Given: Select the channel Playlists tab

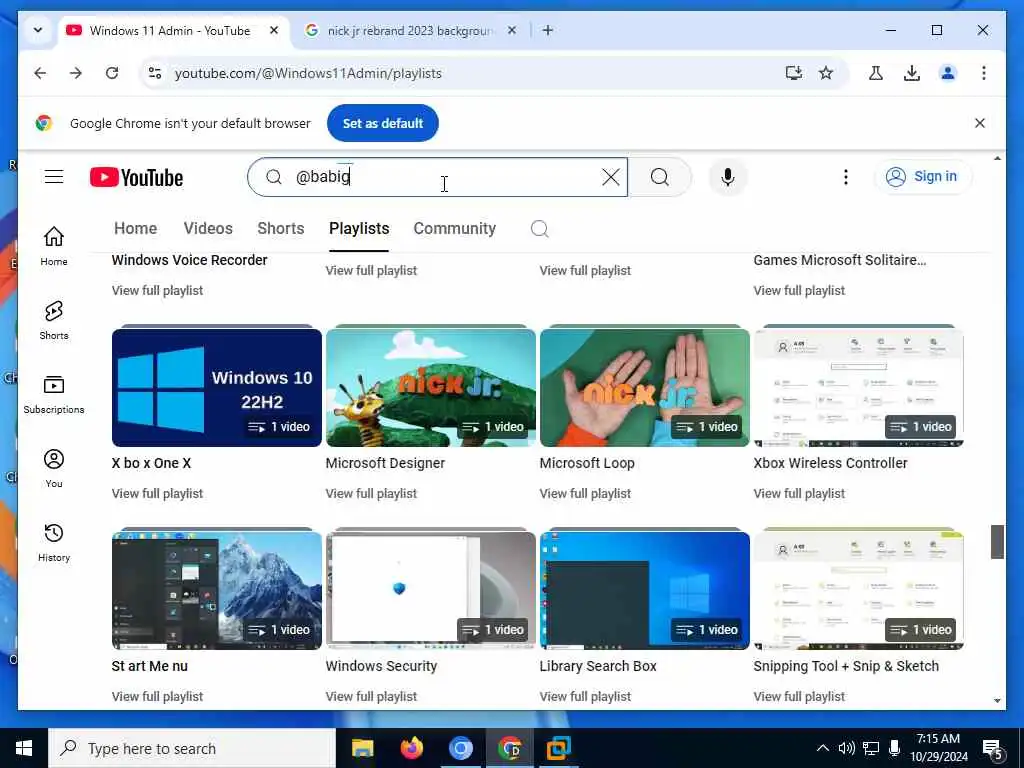Looking at the screenshot, I should click(x=359, y=229).
